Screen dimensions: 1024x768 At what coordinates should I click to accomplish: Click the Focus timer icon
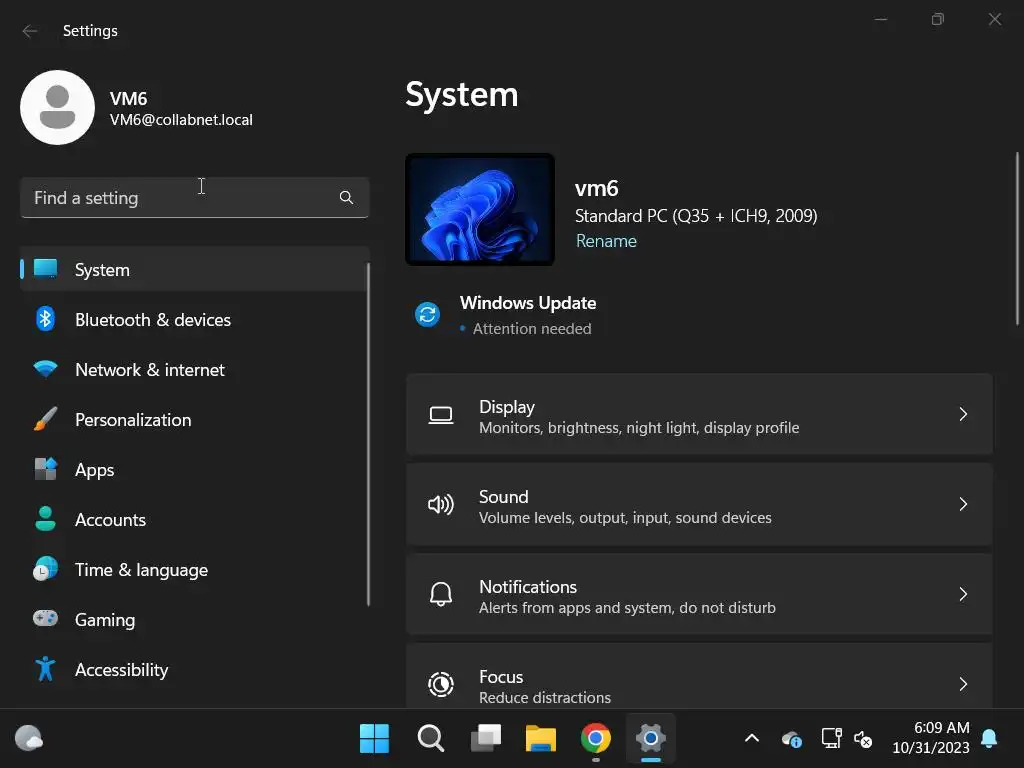441,684
